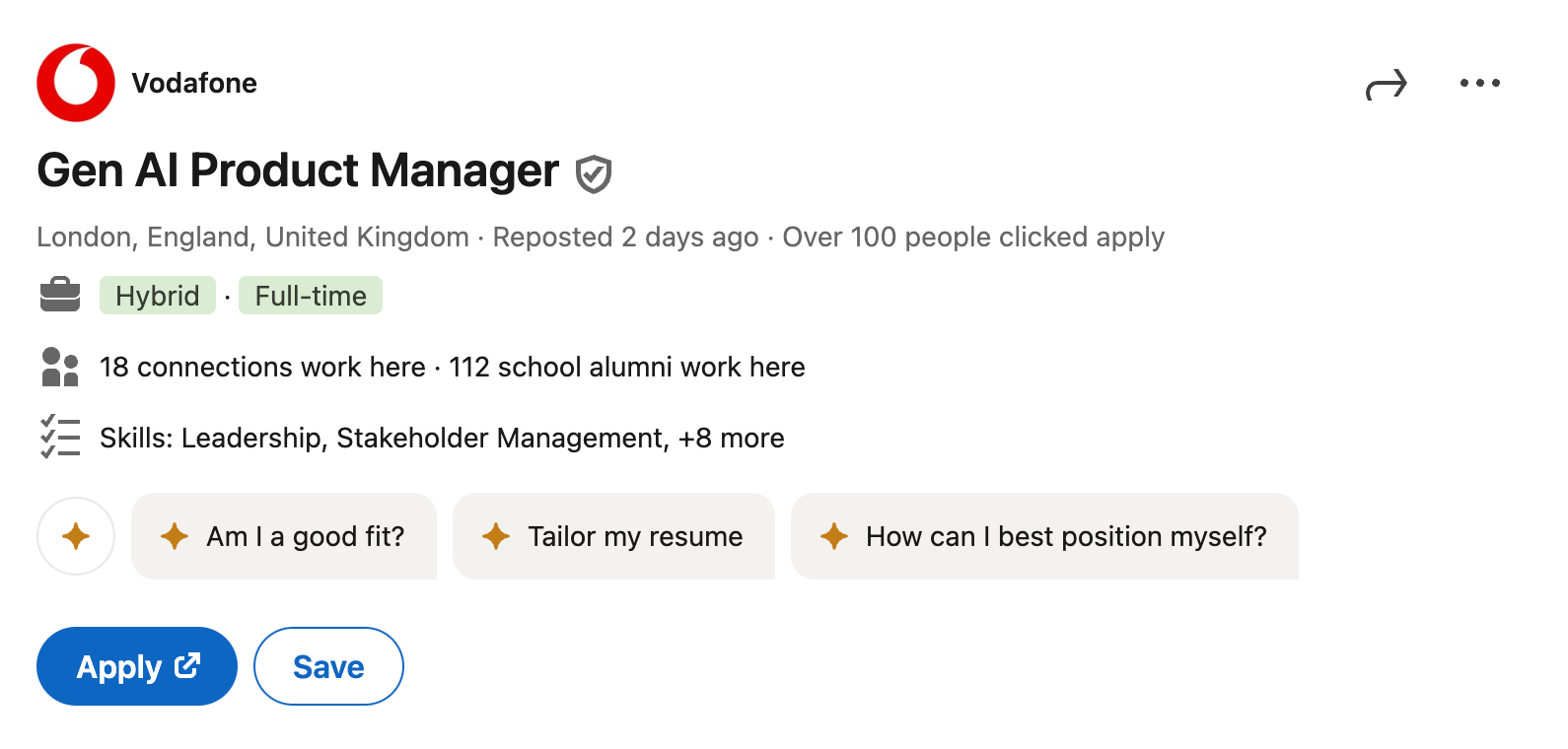The height and width of the screenshot is (749, 1568).
Task: Select the Gen AI Product Manager title
Action: click(x=296, y=170)
